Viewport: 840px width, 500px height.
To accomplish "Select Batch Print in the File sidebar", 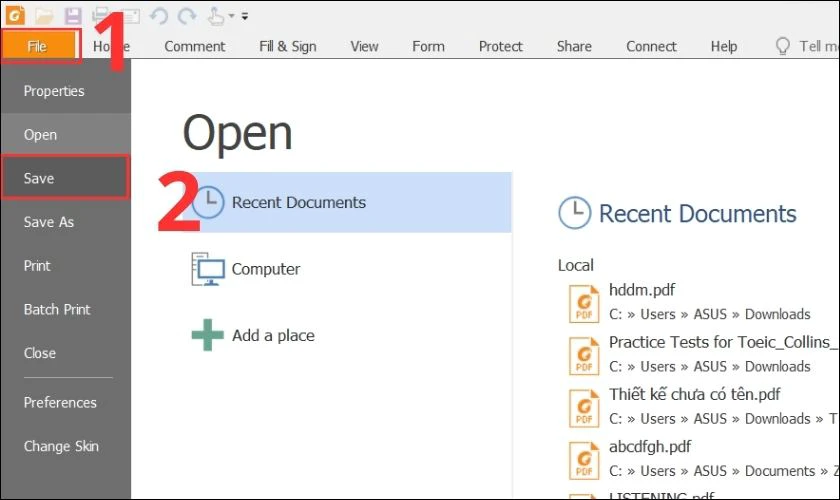I will [65, 309].
